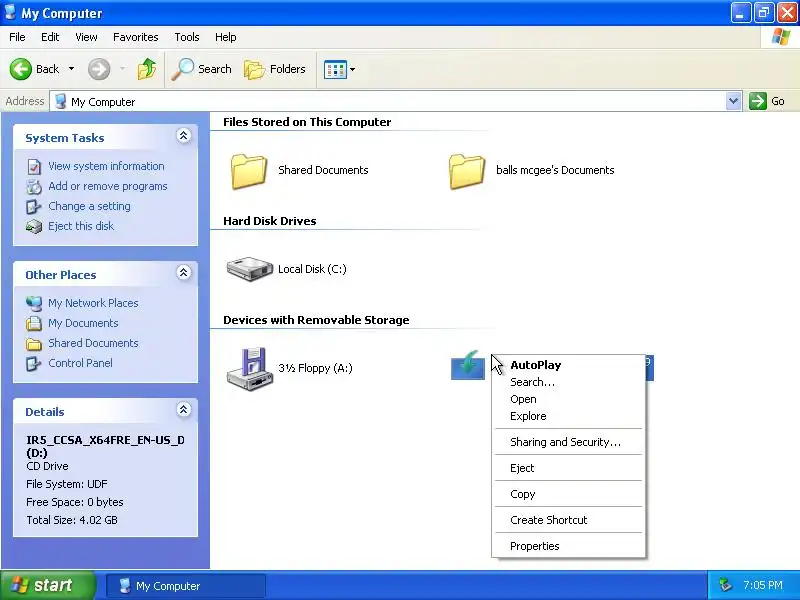
Task: Open the Search magnifier tool
Action: (x=182, y=69)
